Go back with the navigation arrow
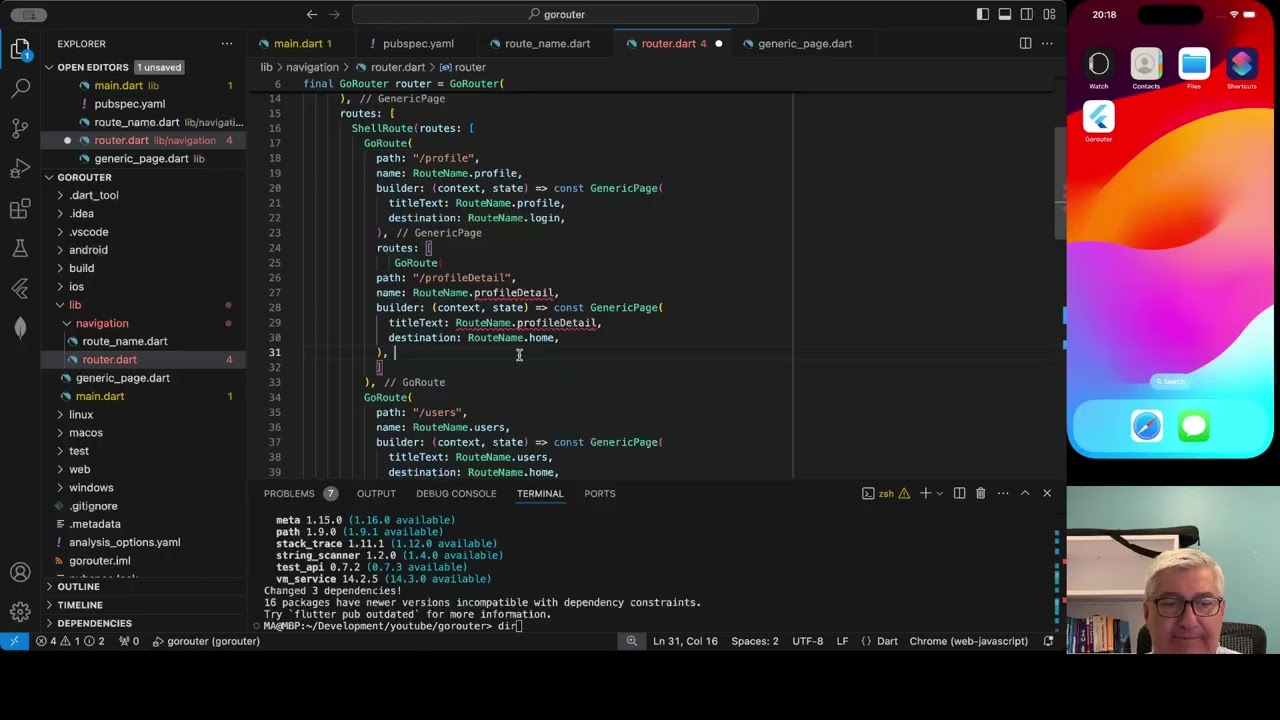Image resolution: width=1280 pixels, height=720 pixels. pyautogui.click(x=312, y=14)
